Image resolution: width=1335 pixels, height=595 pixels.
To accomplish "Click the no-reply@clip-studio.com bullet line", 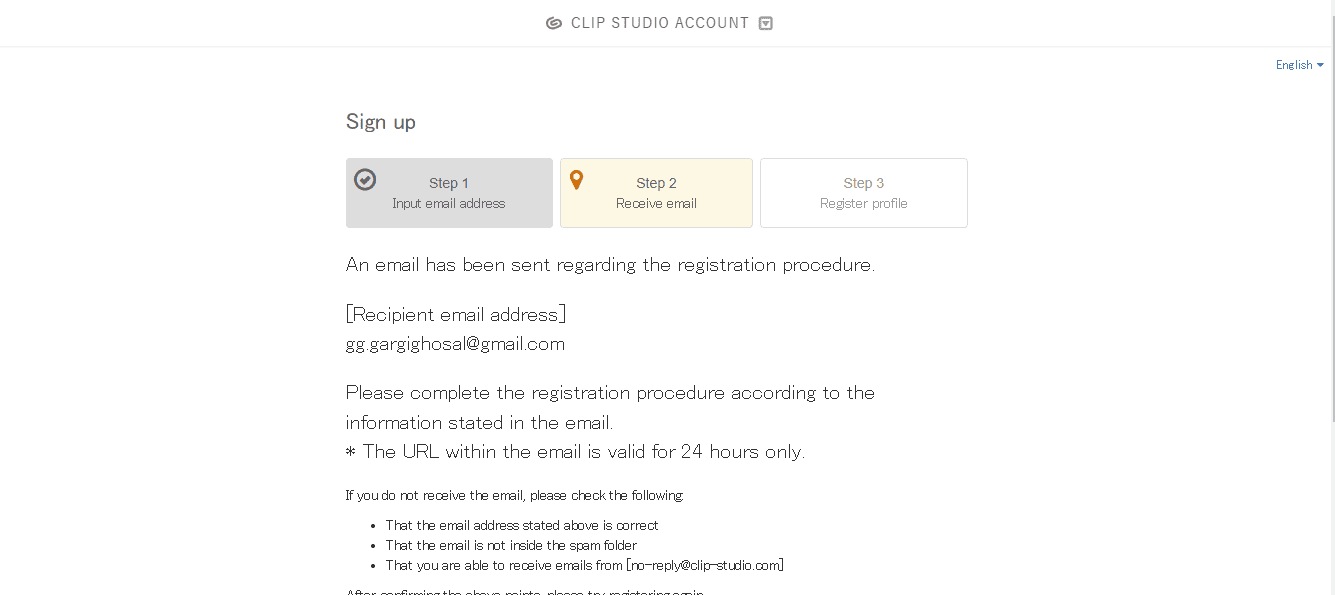I will coord(584,565).
